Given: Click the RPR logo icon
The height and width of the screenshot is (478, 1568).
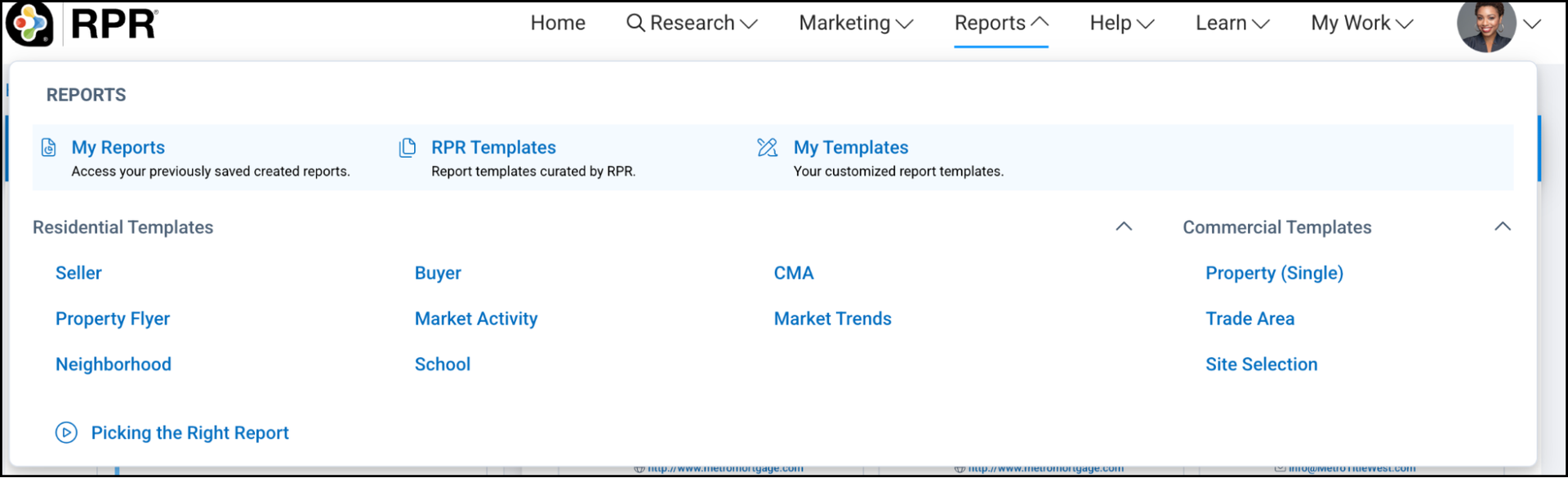Looking at the screenshot, I should [30, 24].
